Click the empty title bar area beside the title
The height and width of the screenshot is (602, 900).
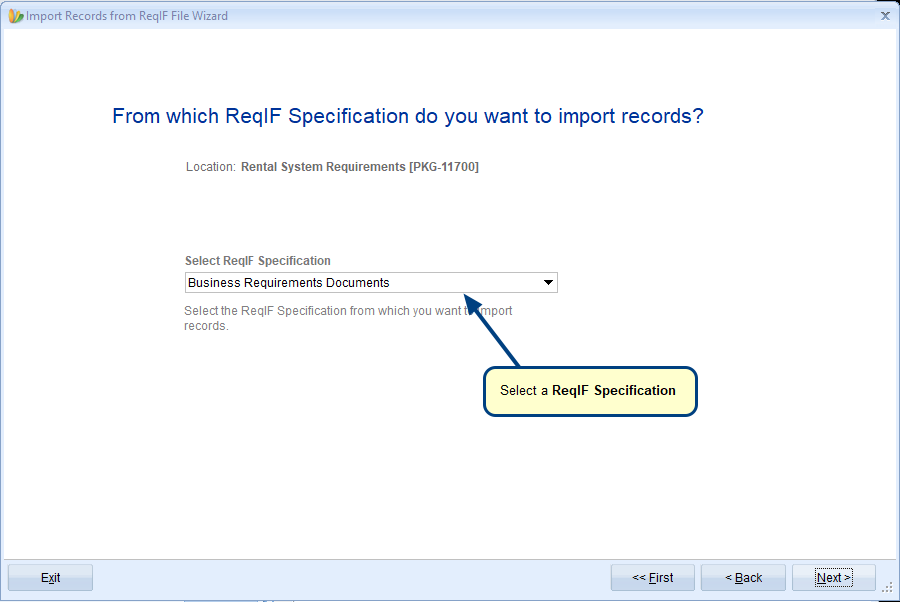[x=551, y=16]
